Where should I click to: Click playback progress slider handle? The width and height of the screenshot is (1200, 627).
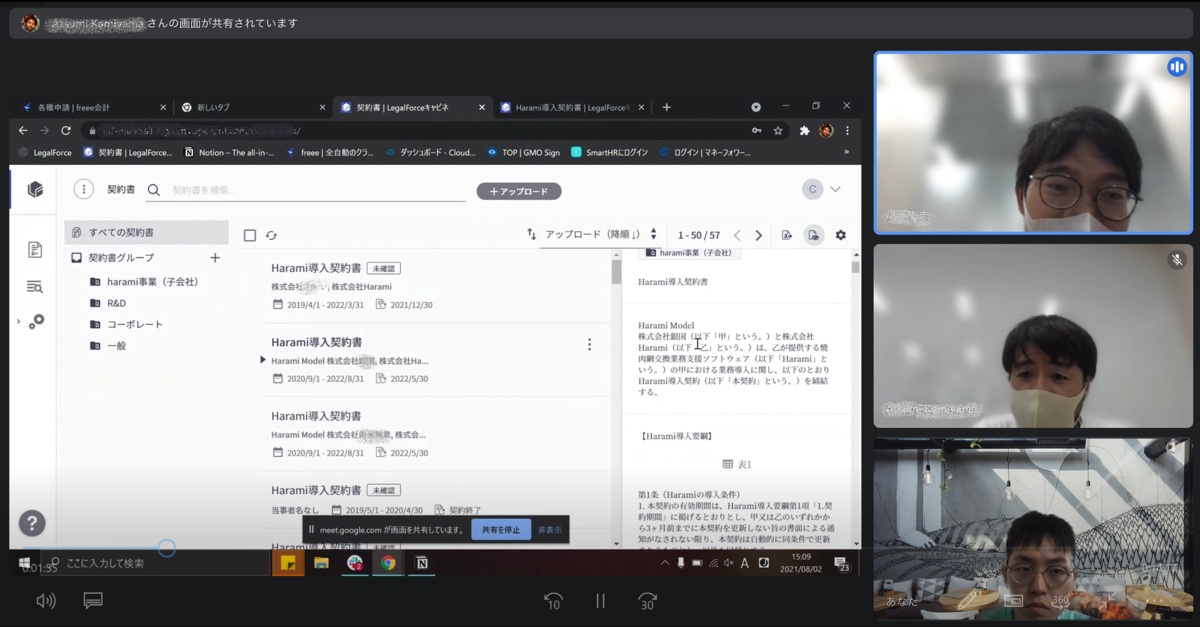pos(167,548)
